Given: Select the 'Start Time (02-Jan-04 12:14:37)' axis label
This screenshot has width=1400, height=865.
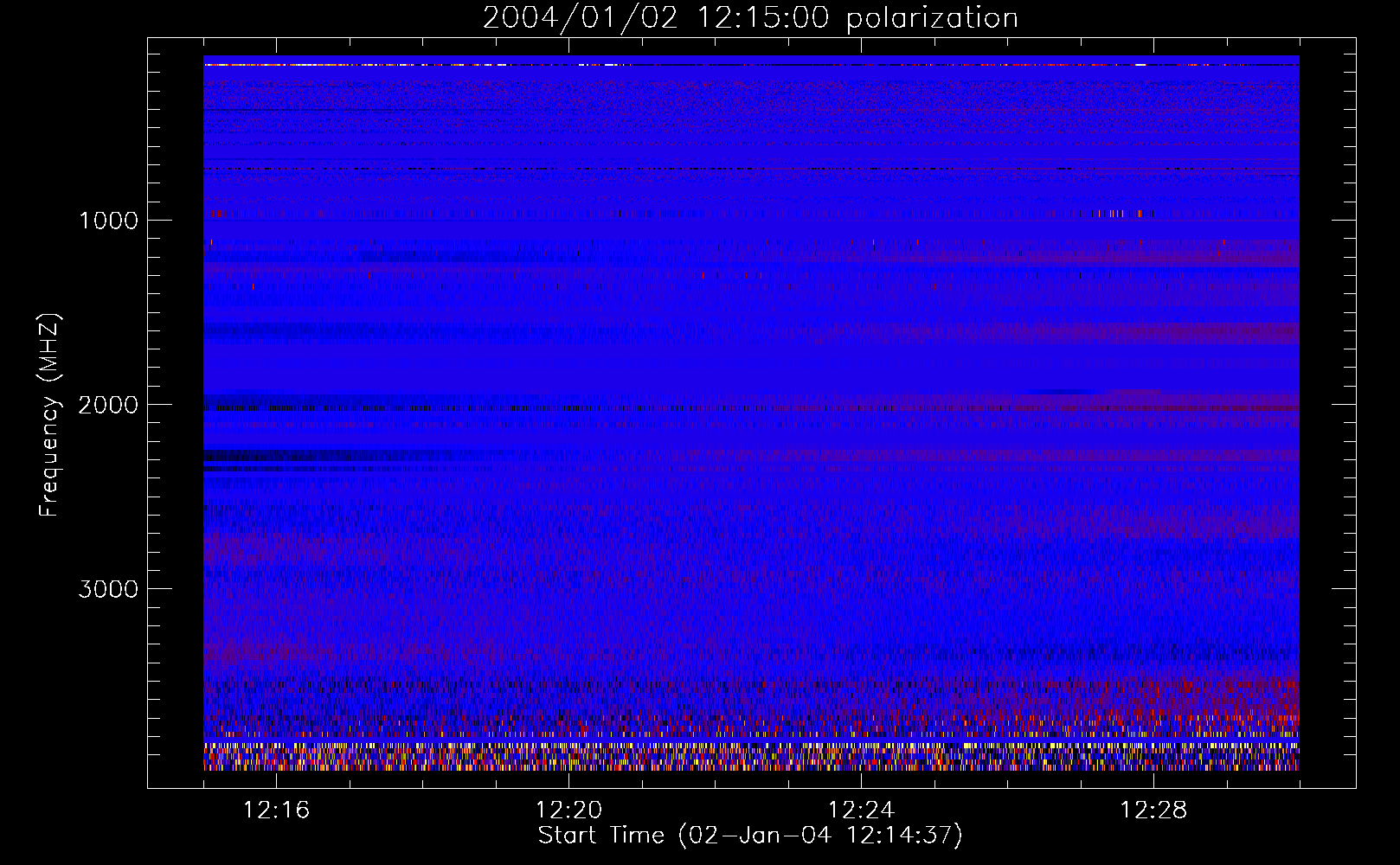Looking at the screenshot, I should tap(750, 836).
